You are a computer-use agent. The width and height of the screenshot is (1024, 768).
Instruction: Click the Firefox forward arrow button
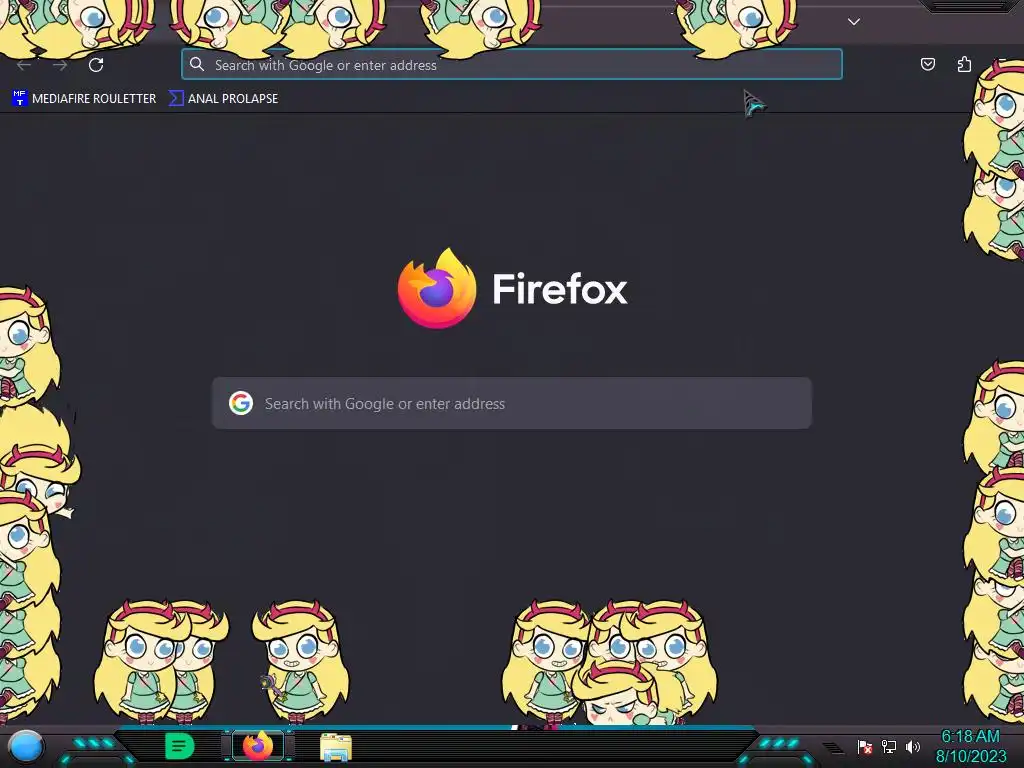pyautogui.click(x=60, y=65)
